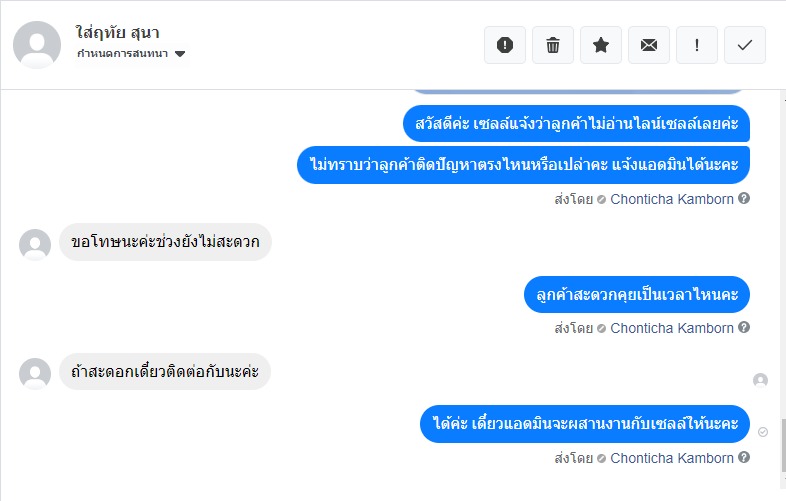Click help icon beside last Chonticha Kamborn
The image size is (786, 501).
pos(744,458)
